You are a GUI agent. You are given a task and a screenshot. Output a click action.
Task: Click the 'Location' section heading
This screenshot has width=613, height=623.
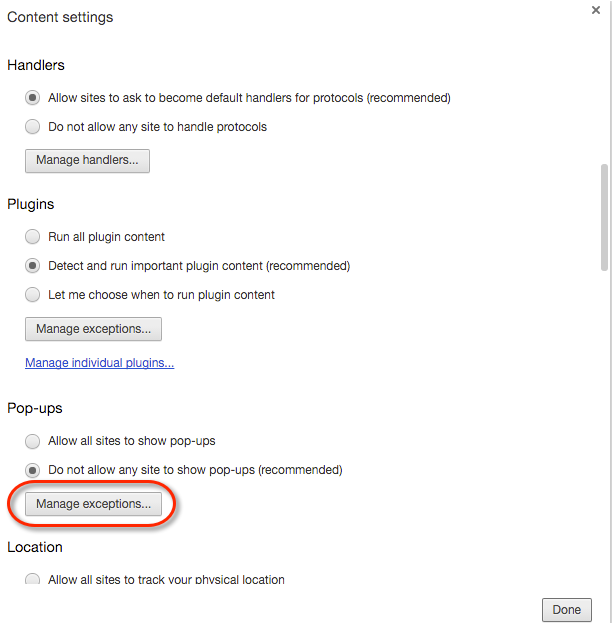pos(35,547)
